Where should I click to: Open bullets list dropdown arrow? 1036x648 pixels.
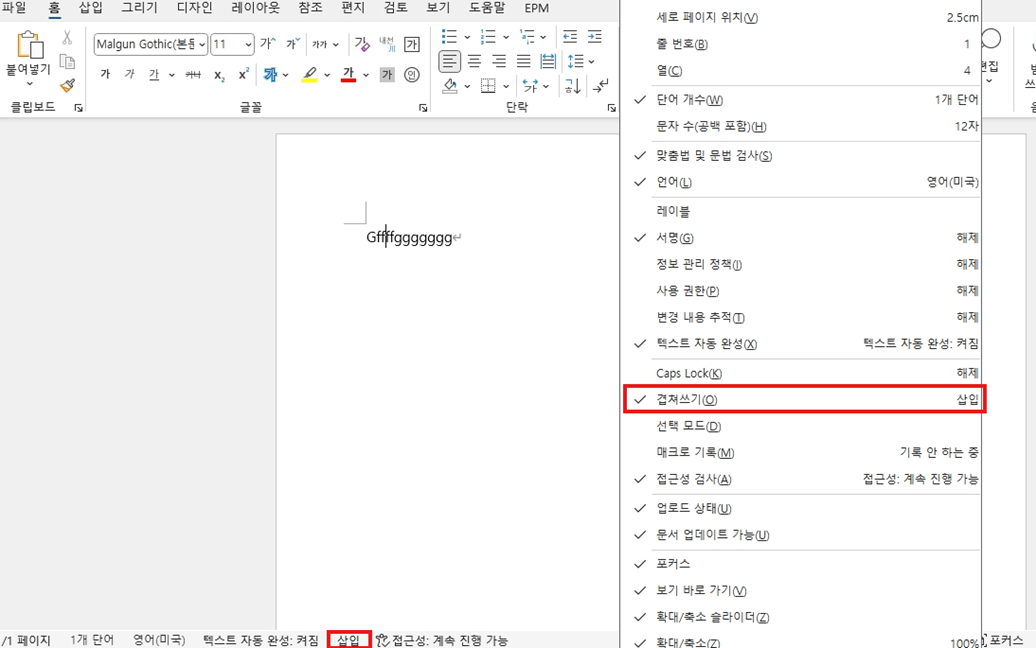[466, 37]
